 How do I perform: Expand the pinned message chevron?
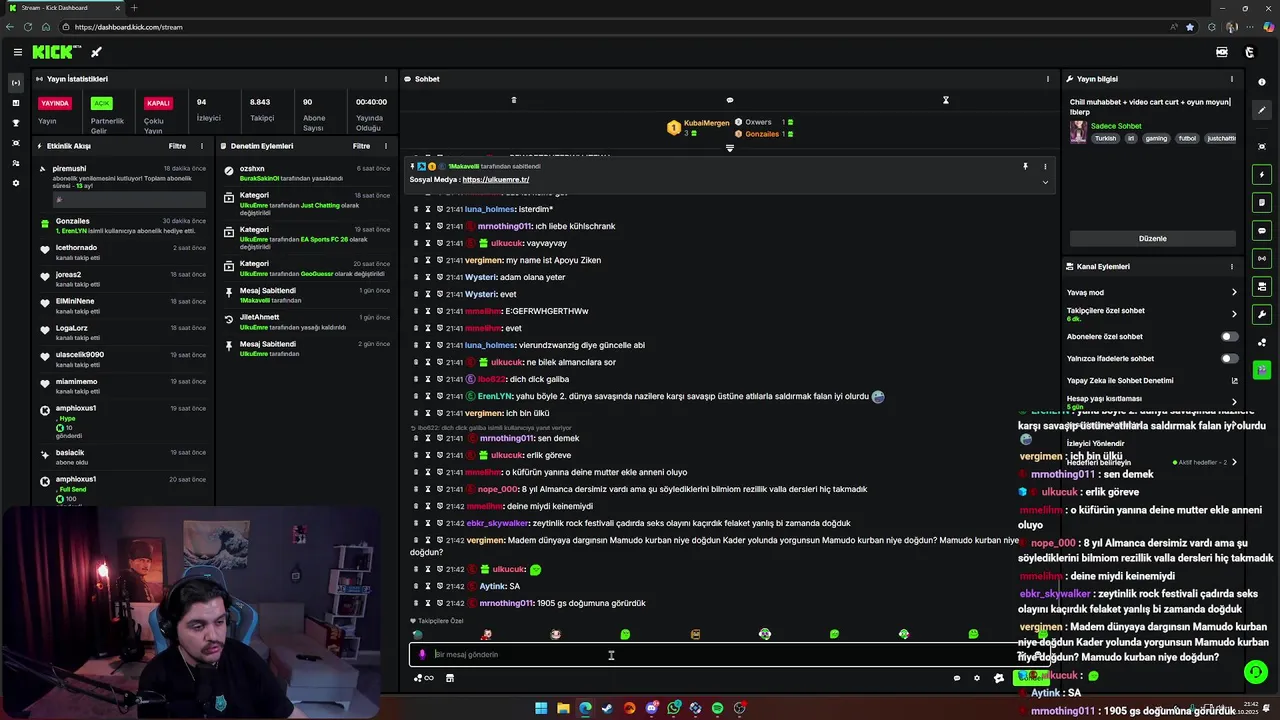(x=1045, y=182)
